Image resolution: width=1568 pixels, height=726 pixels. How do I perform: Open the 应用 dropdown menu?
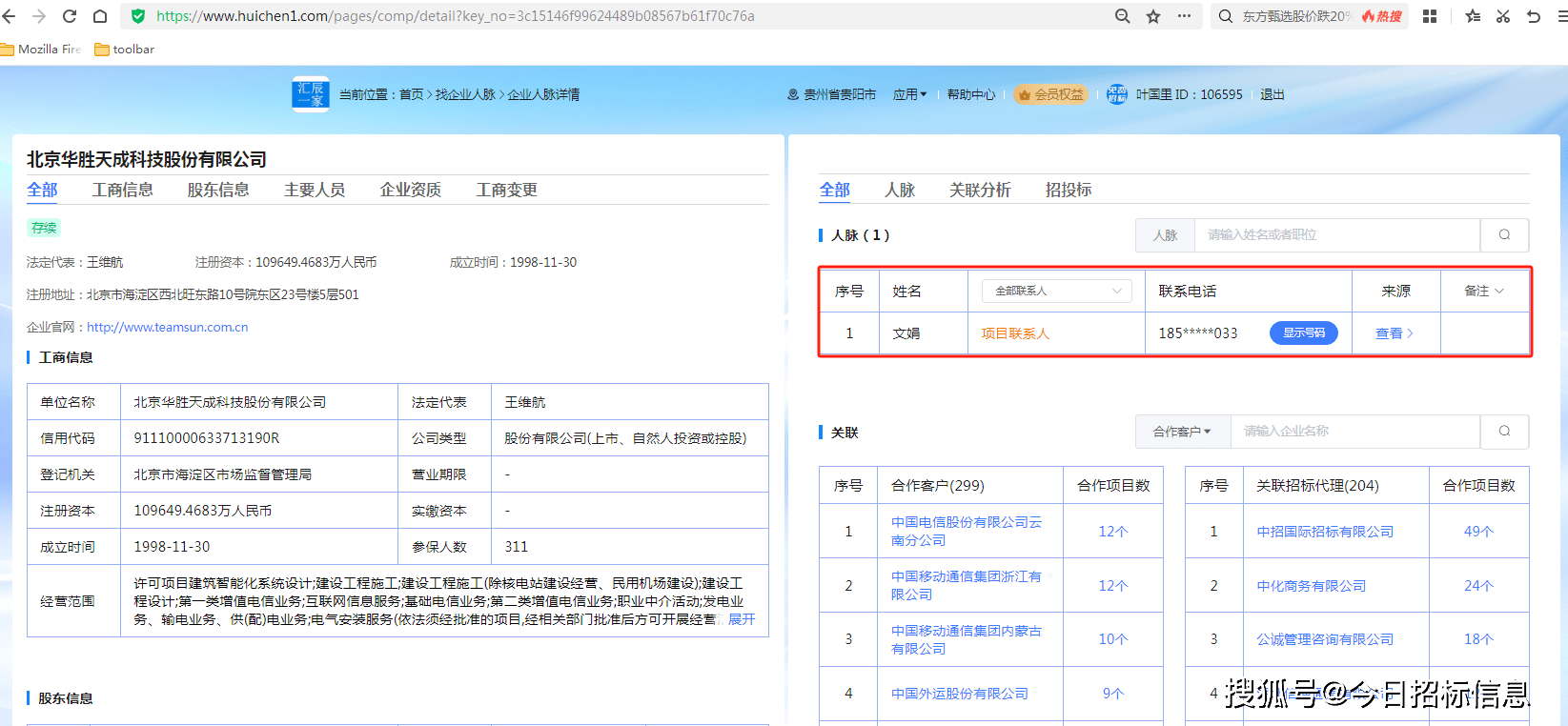pos(909,94)
